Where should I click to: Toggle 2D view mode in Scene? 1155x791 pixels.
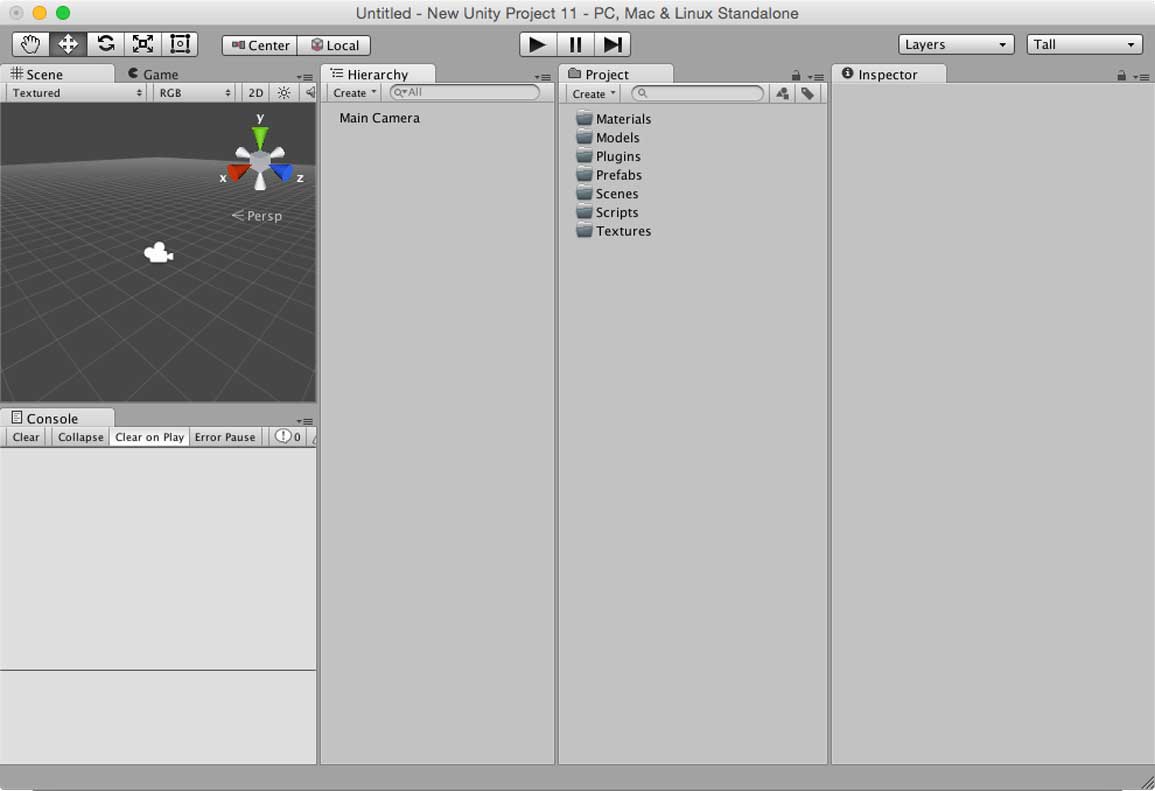256,93
